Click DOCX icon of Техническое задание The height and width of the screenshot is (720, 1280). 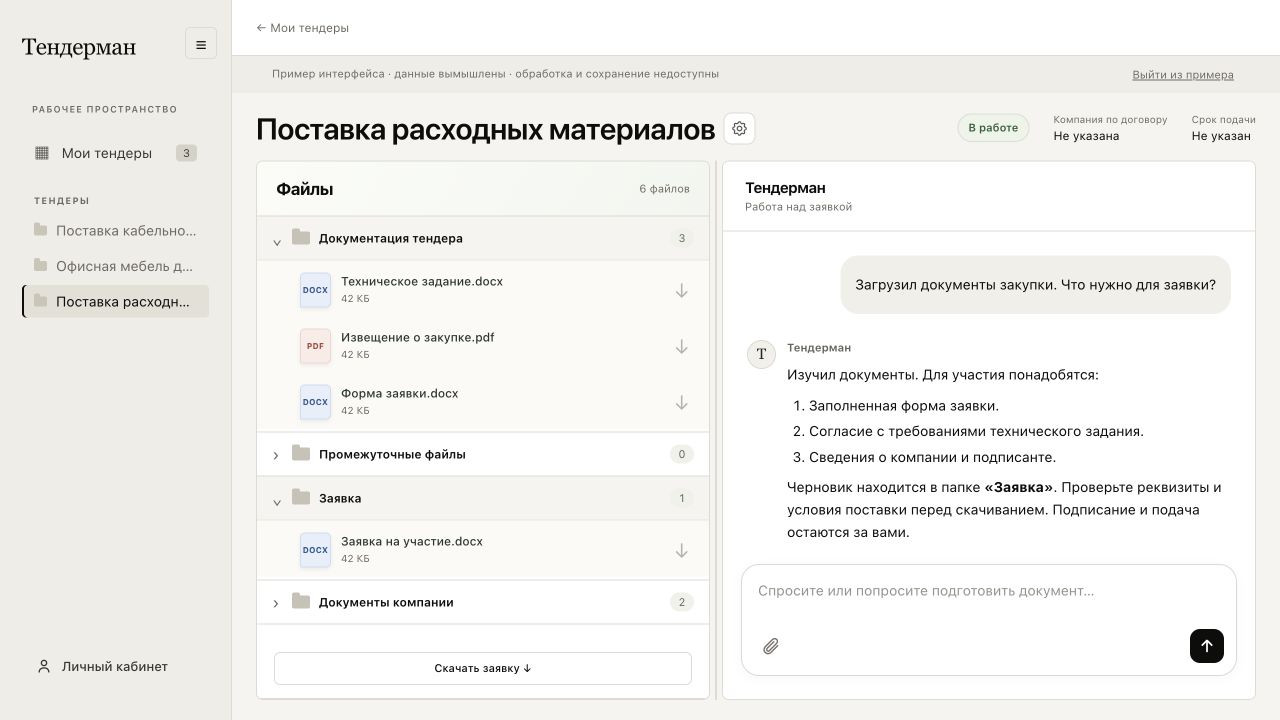click(x=315, y=290)
